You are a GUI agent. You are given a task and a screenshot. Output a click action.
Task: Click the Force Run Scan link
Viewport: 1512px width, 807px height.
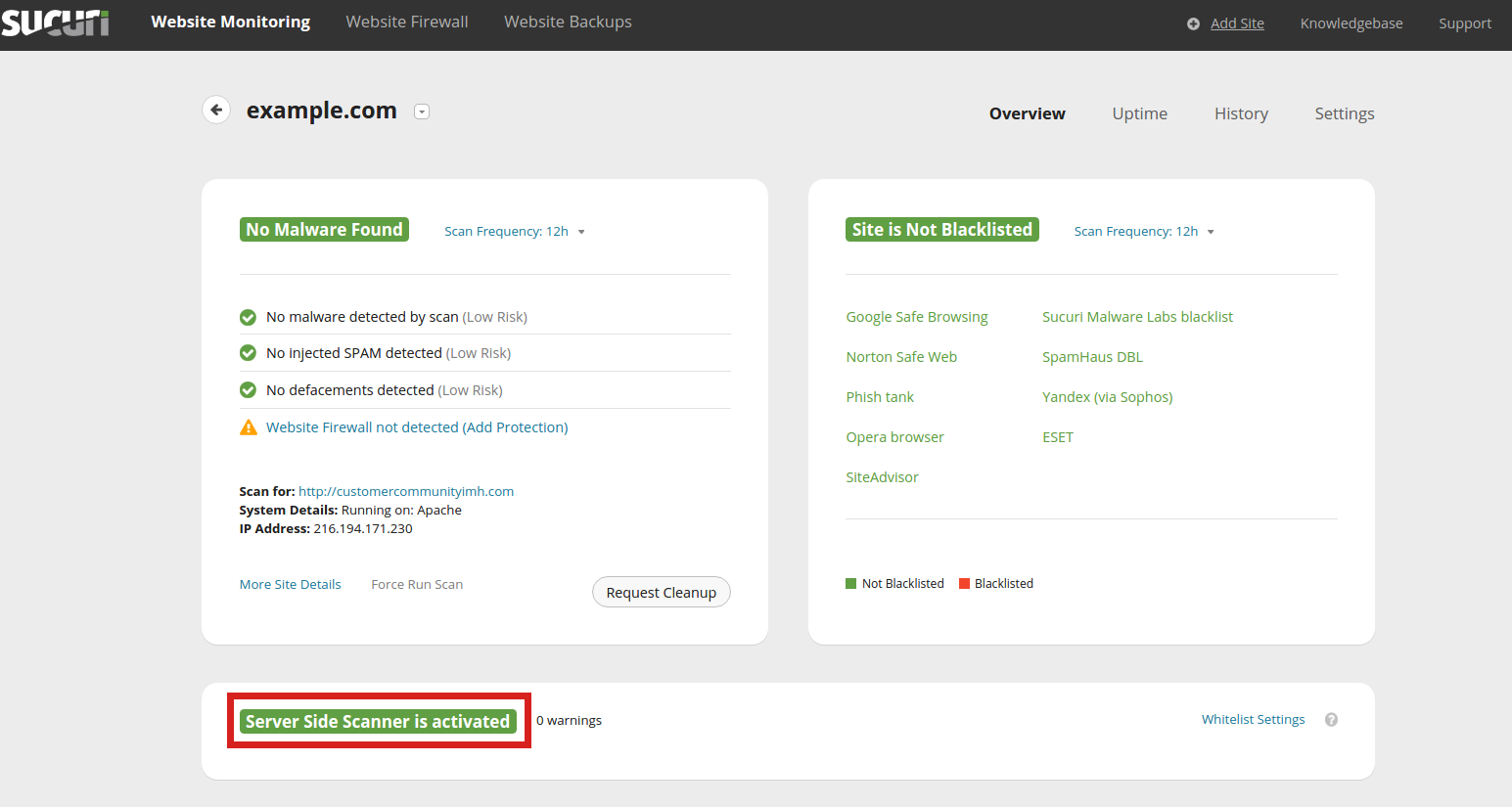[417, 584]
